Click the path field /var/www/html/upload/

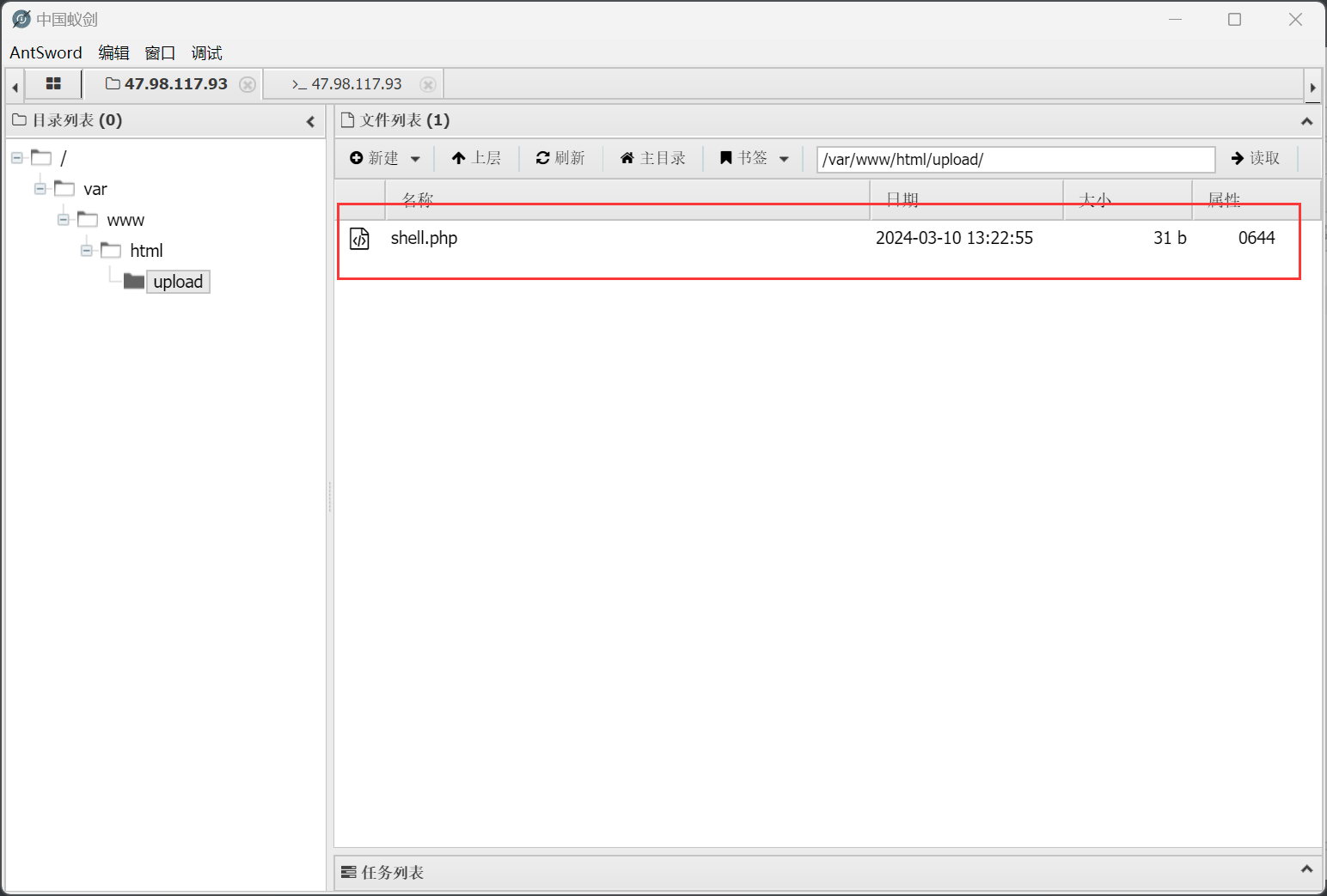(x=1016, y=160)
